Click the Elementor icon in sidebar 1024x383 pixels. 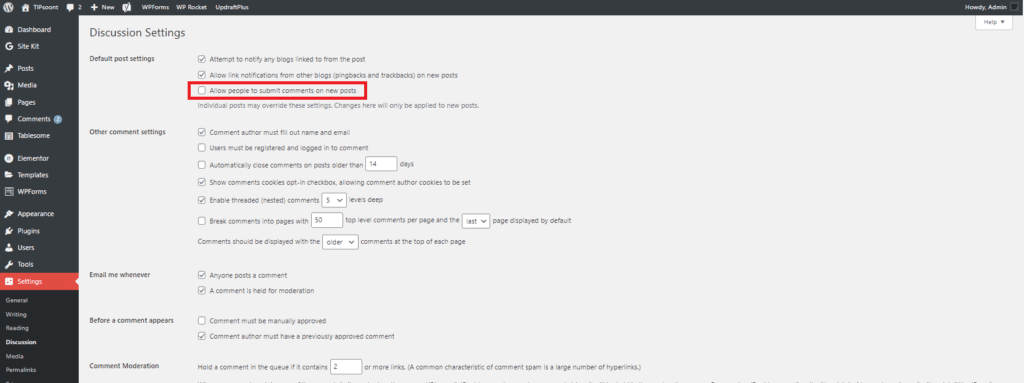(x=8, y=158)
